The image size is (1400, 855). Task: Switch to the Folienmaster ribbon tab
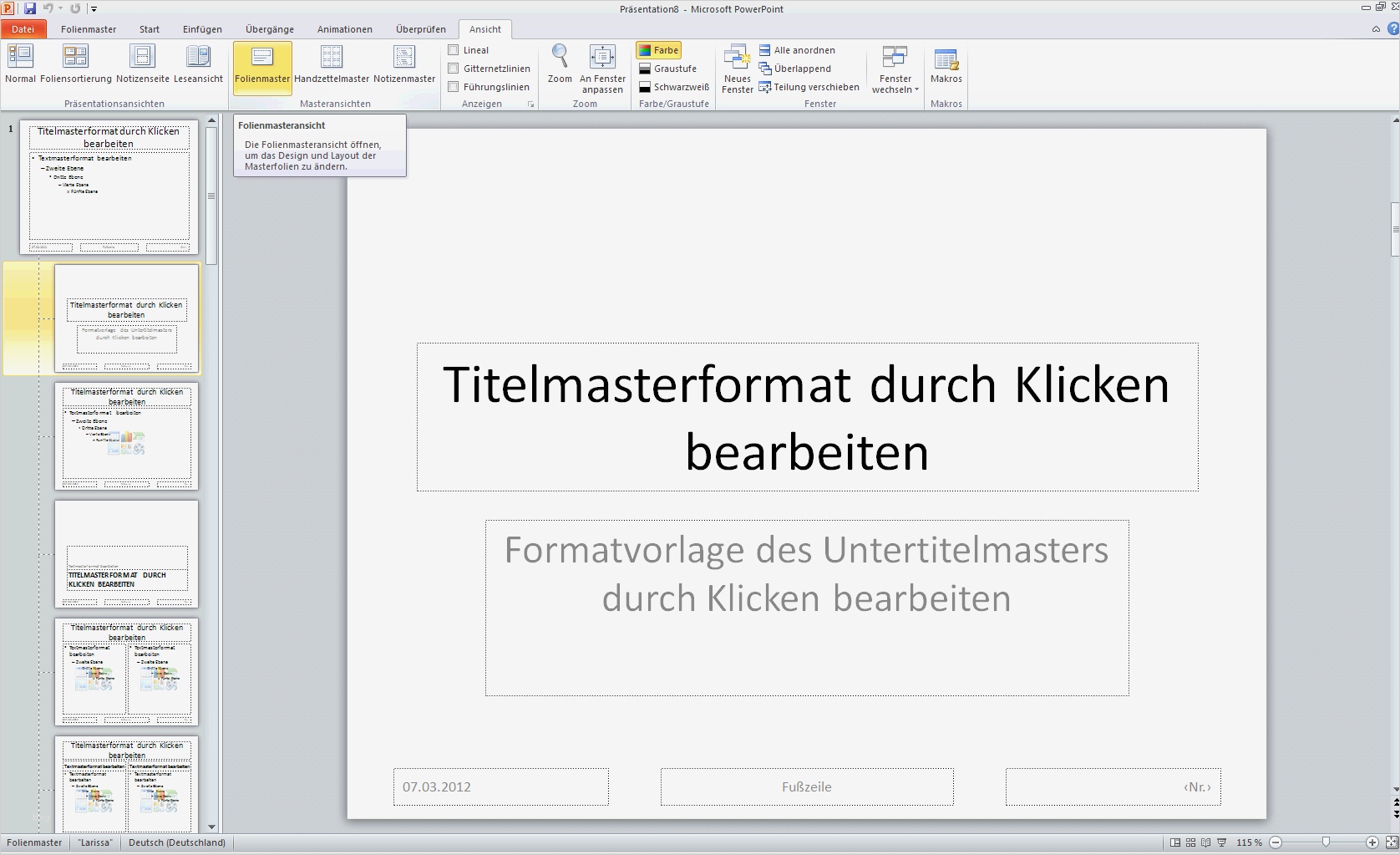point(89,29)
